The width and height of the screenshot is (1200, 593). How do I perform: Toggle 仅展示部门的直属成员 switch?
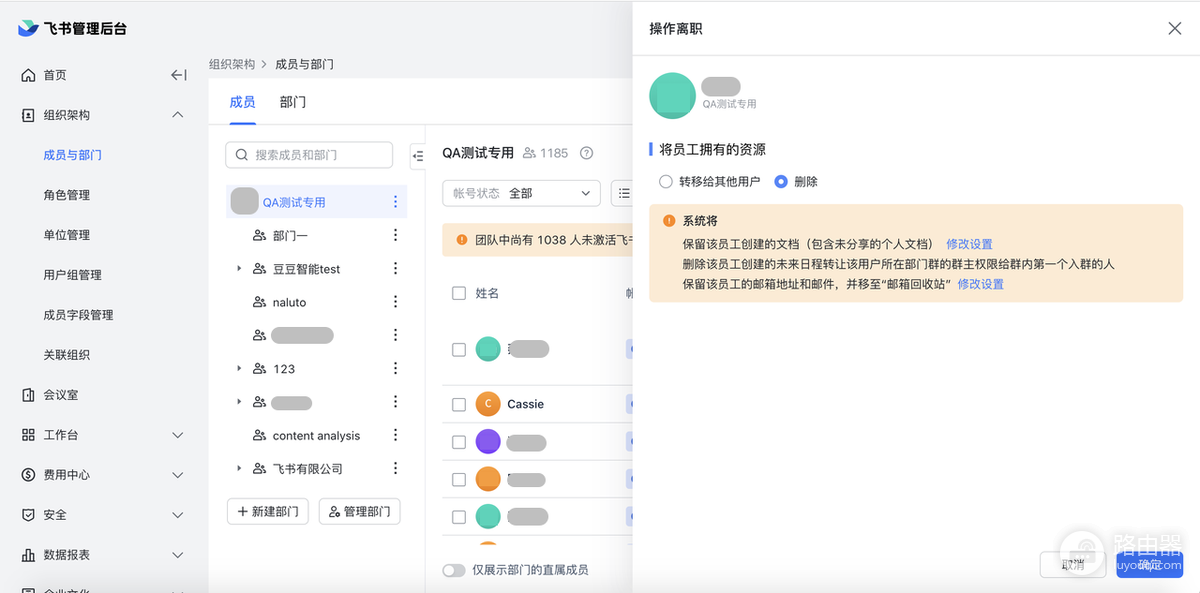point(454,570)
